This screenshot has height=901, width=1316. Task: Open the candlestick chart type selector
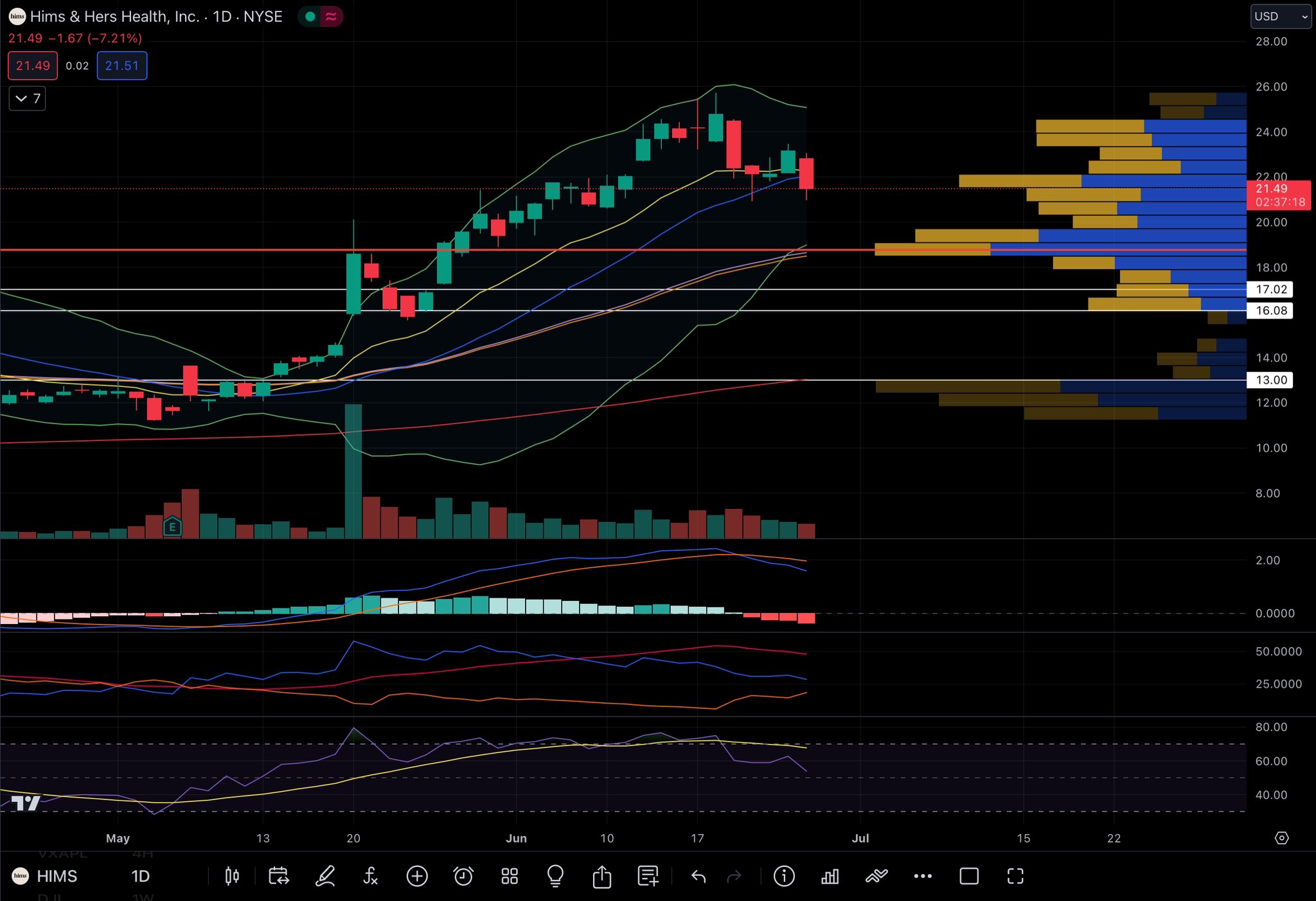[232, 877]
